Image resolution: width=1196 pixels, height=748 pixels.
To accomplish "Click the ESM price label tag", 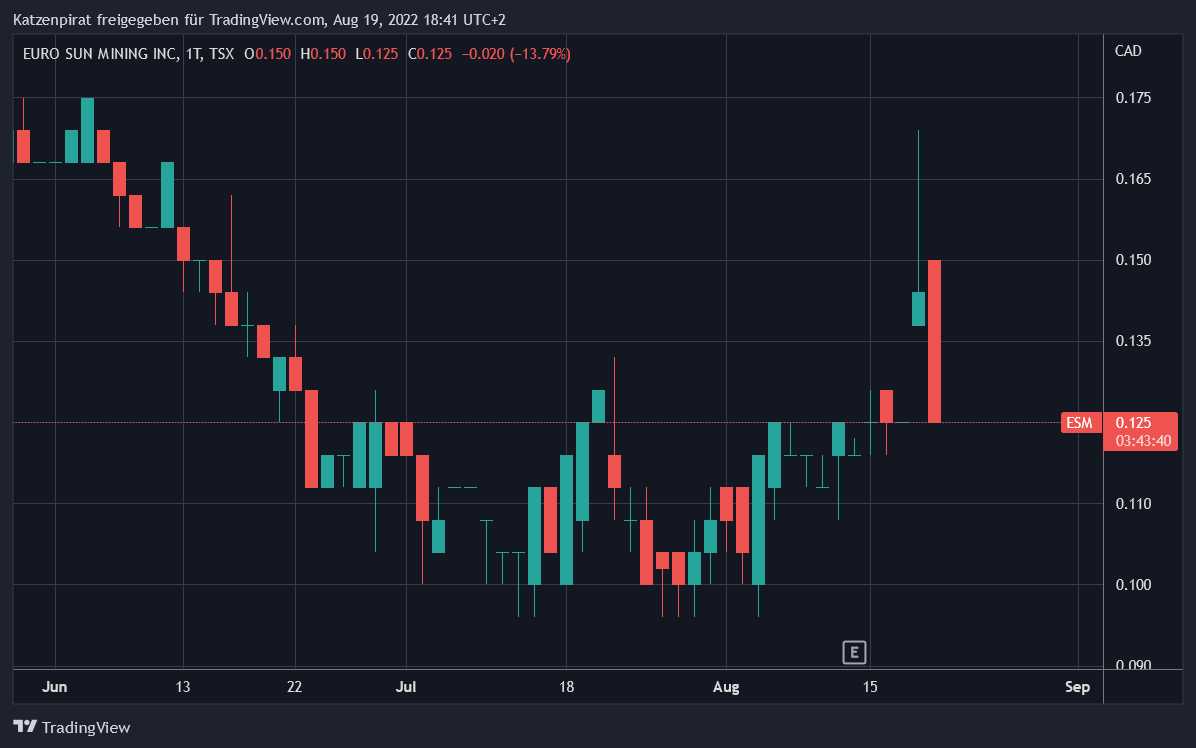I will pyautogui.click(x=1080, y=422).
